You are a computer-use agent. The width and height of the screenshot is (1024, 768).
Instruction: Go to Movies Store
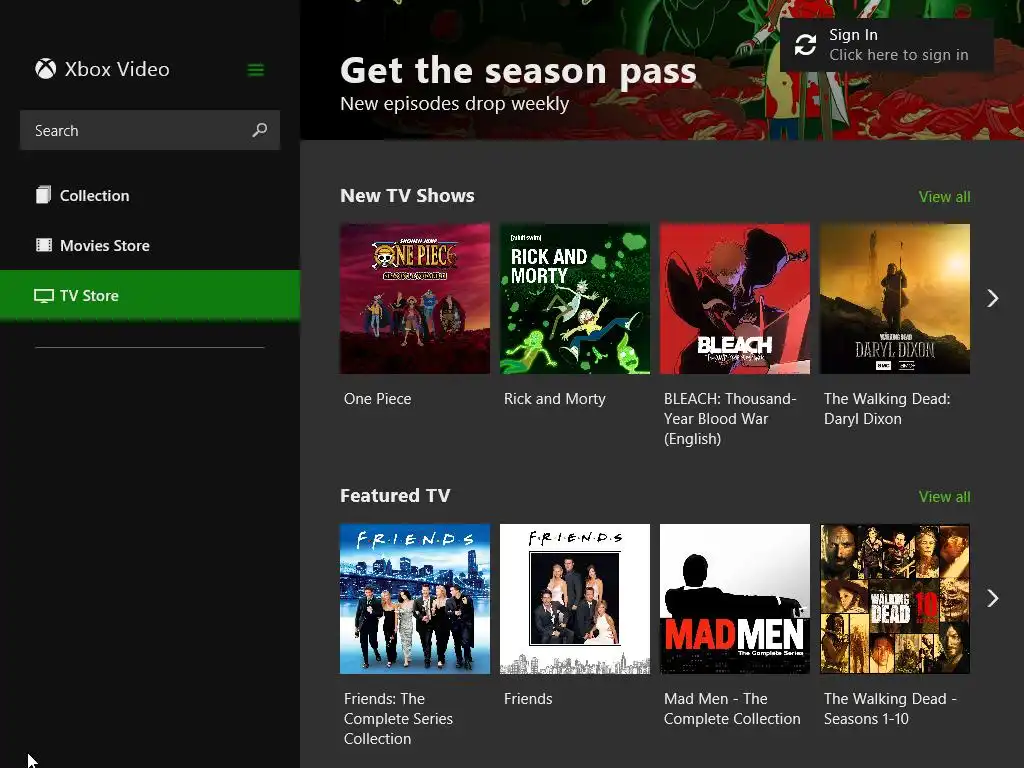(x=150, y=246)
